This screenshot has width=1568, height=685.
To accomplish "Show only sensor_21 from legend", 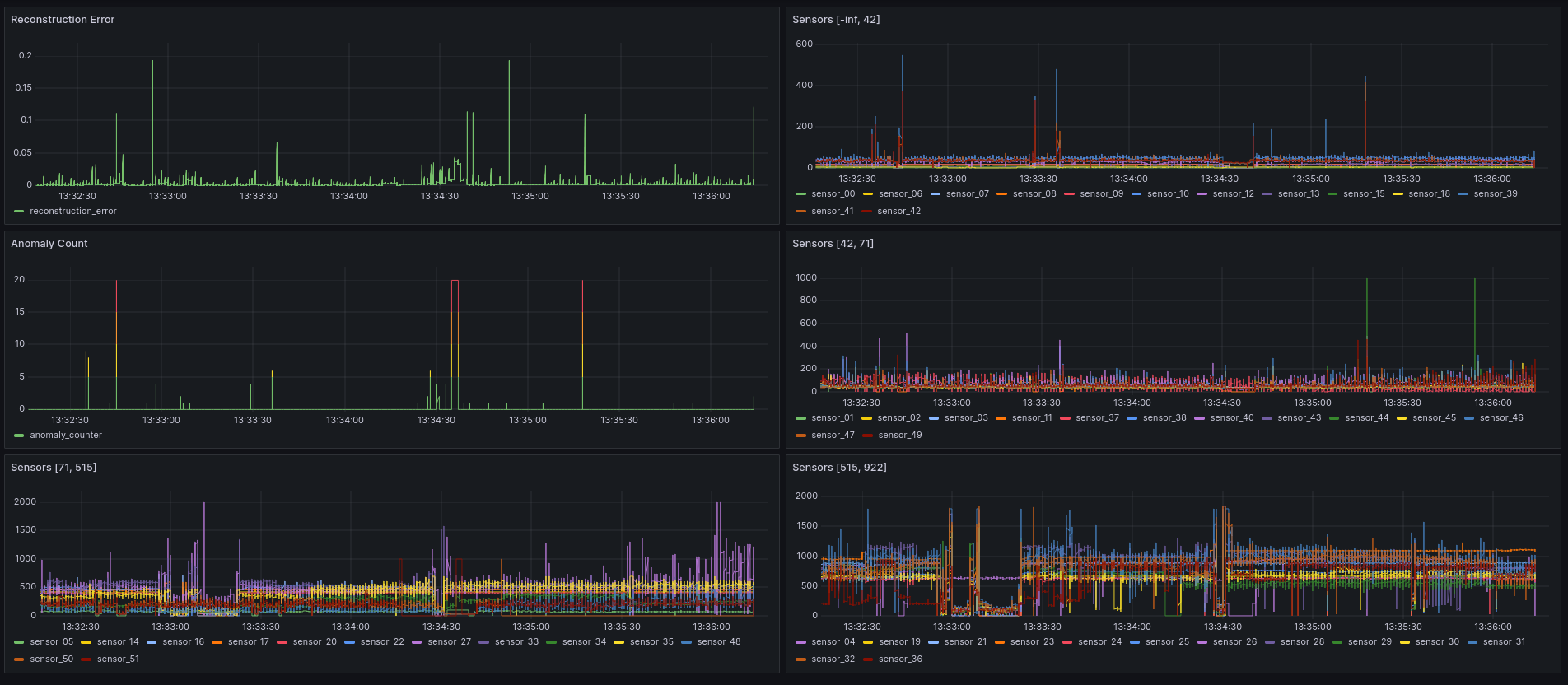I will pyautogui.click(x=966, y=642).
